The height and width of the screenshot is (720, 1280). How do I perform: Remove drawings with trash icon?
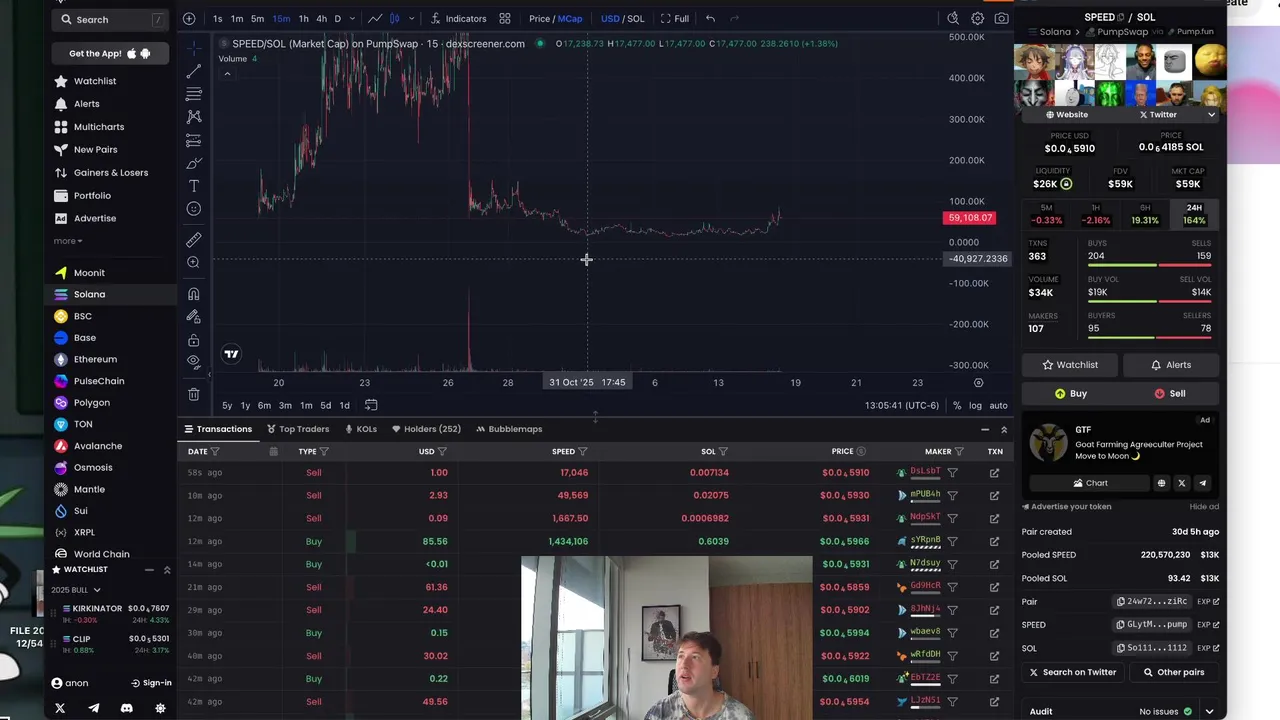click(194, 394)
